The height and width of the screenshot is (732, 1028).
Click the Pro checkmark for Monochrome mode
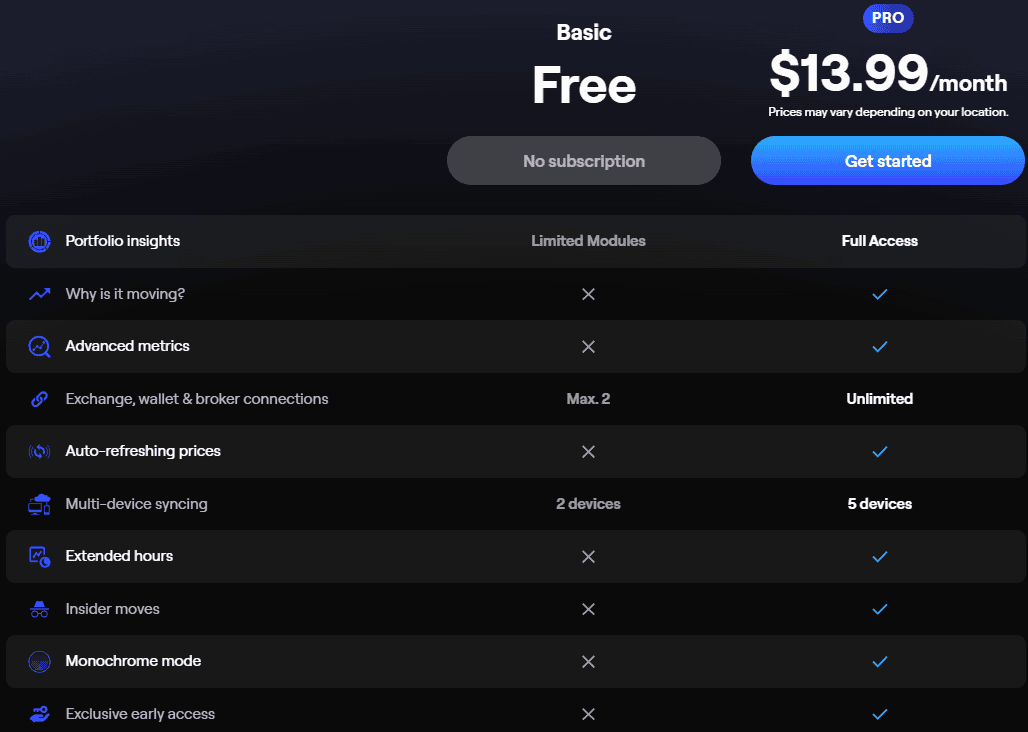point(880,661)
